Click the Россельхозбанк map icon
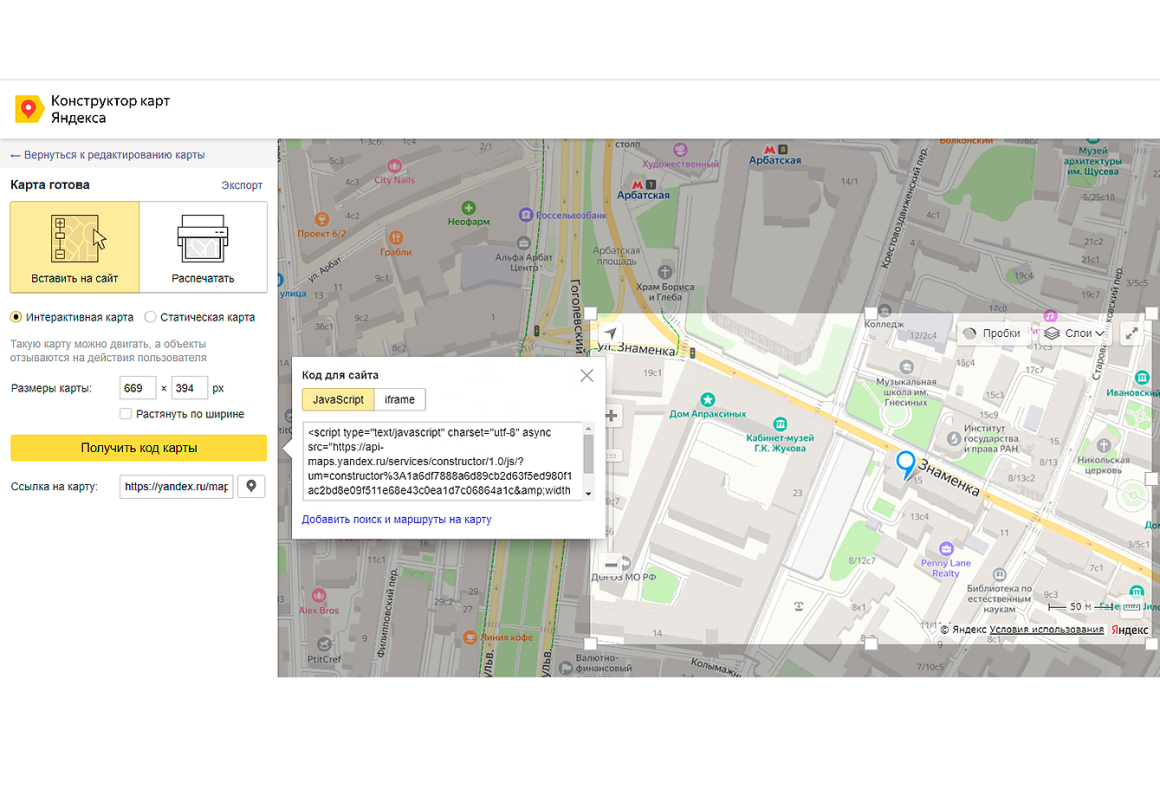This screenshot has height=802, width=1160. point(525,215)
